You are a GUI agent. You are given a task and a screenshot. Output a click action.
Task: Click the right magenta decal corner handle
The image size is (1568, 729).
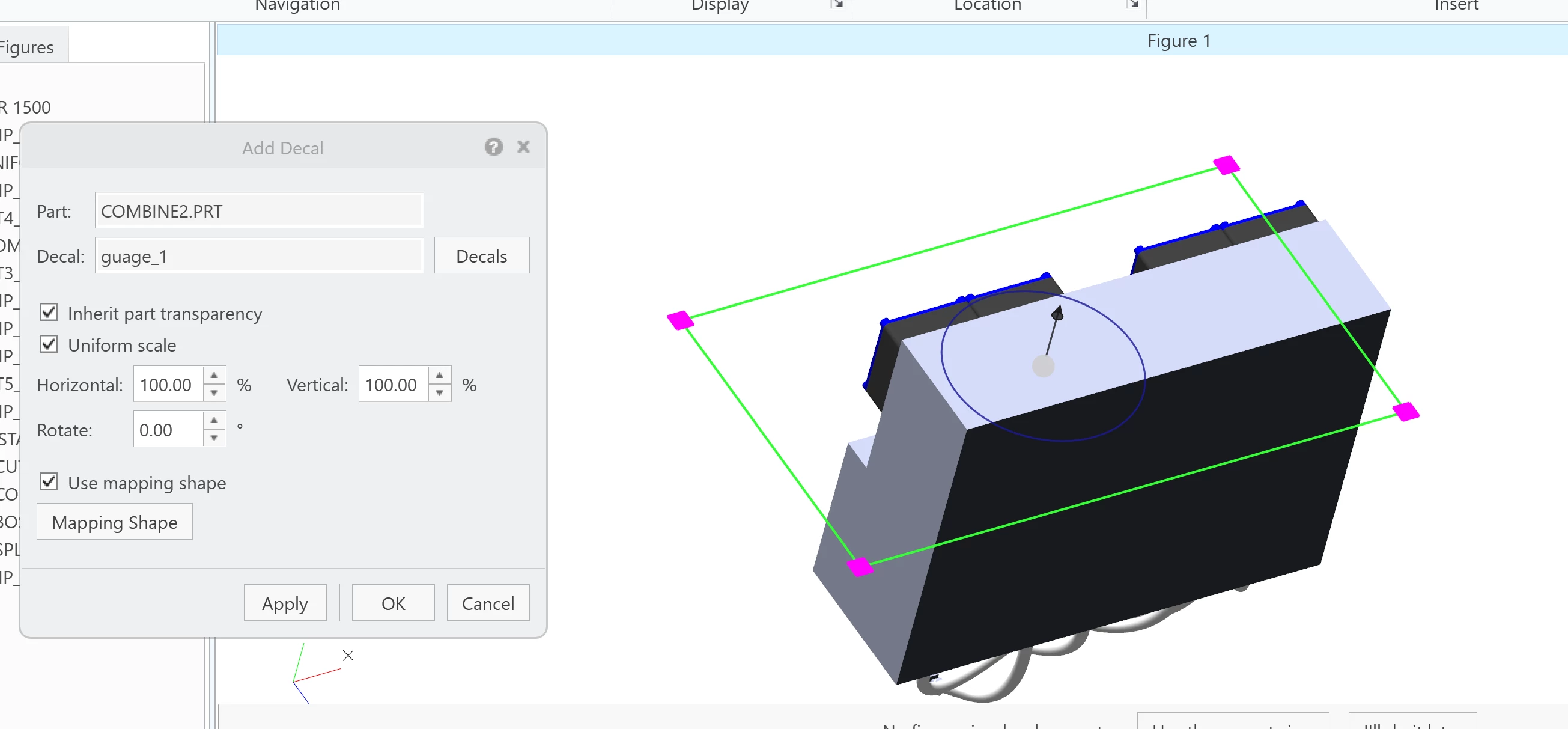pos(1406,412)
